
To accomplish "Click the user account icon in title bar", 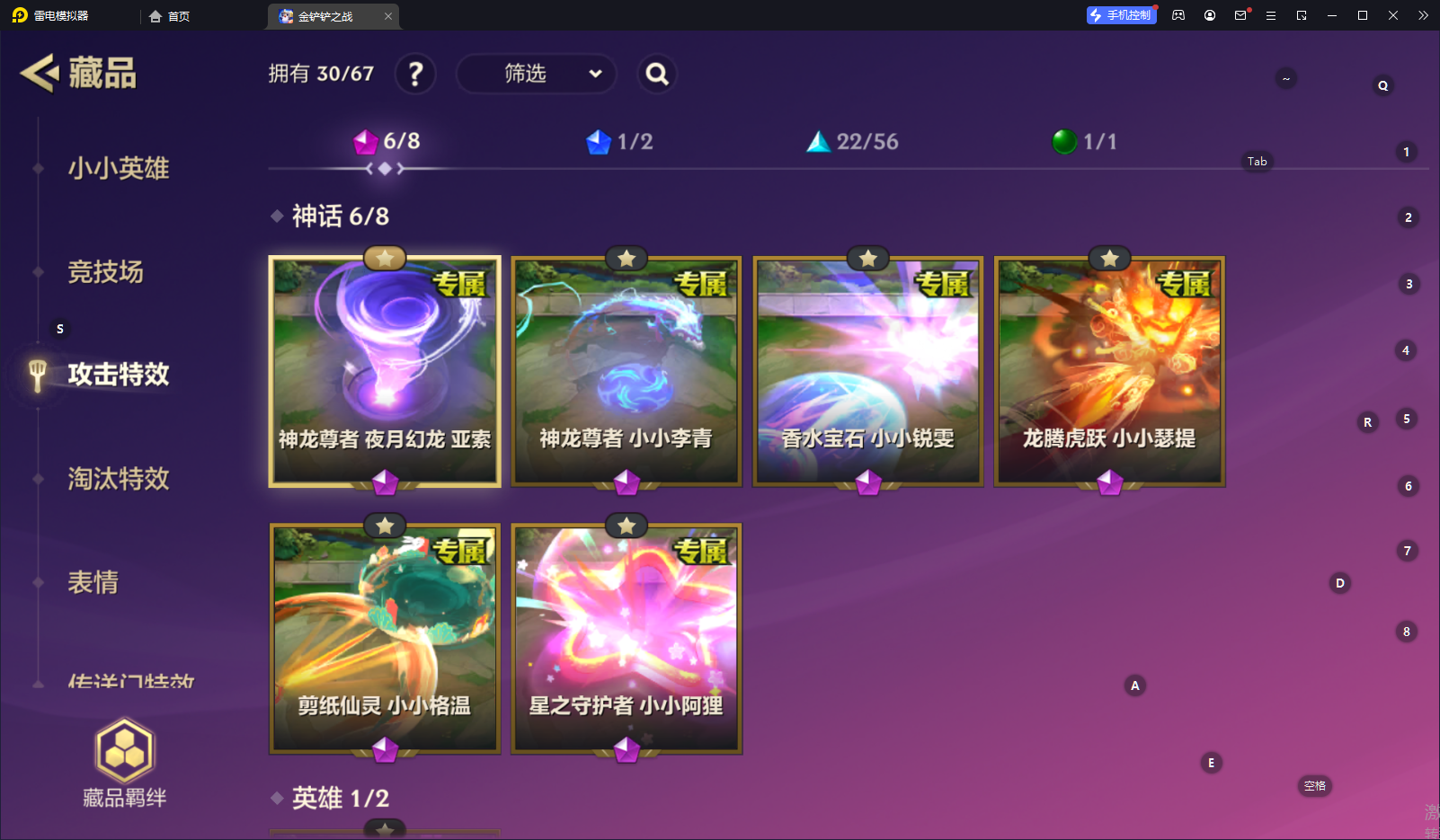I will 1210,15.
